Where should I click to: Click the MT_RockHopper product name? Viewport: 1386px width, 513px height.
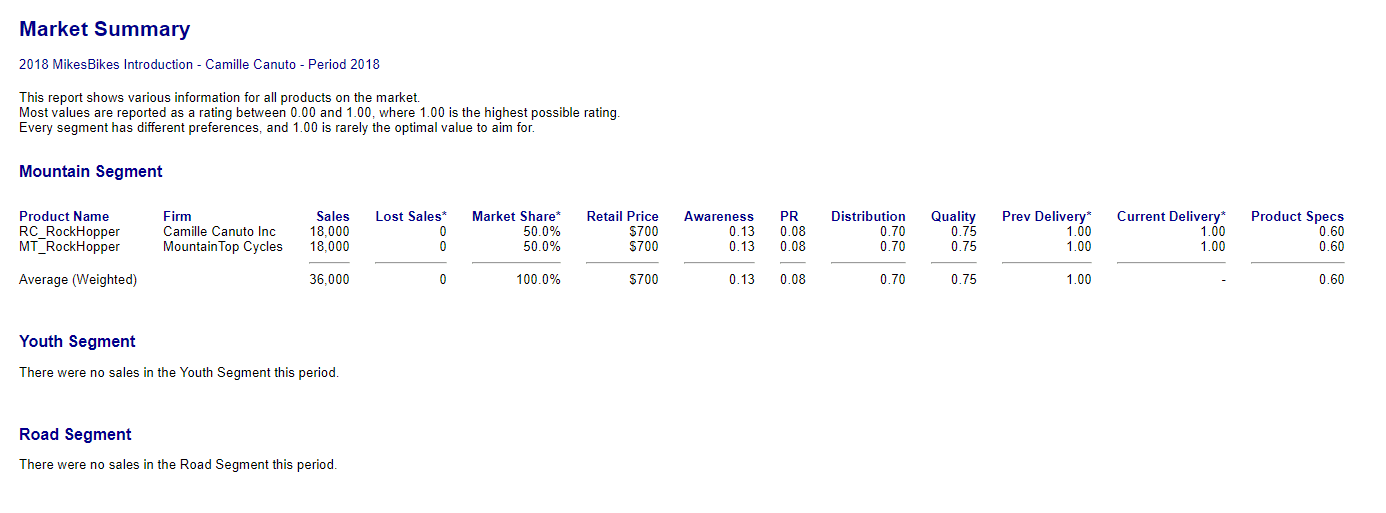click(x=69, y=246)
